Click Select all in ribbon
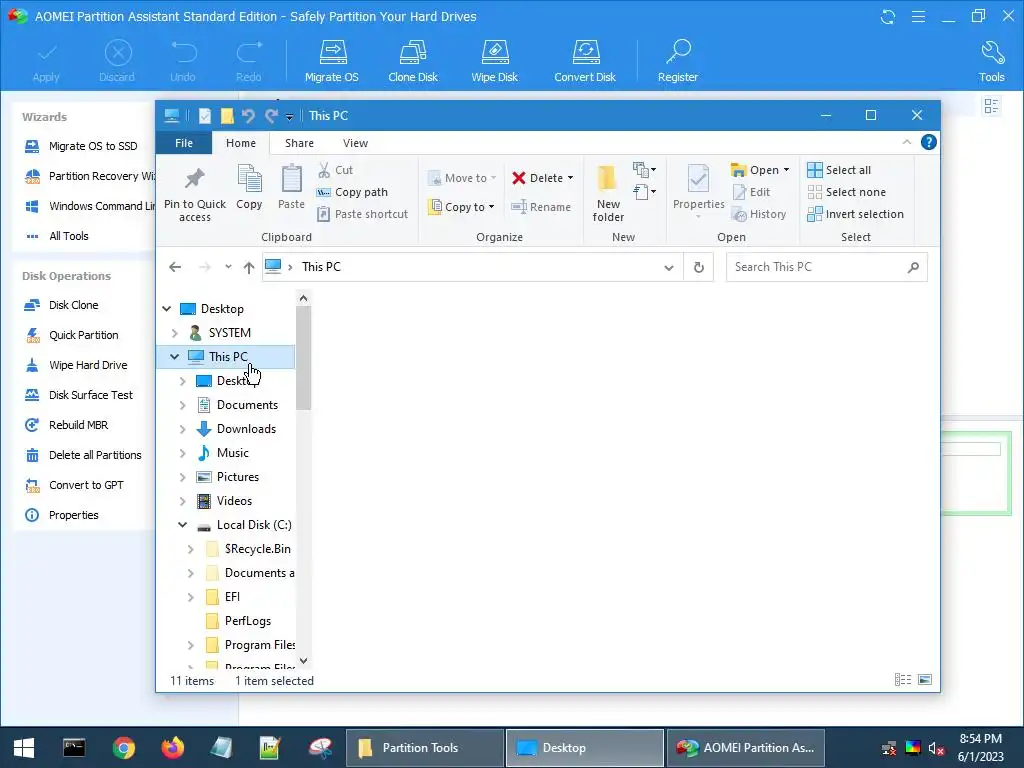The image size is (1024, 768). (839, 170)
